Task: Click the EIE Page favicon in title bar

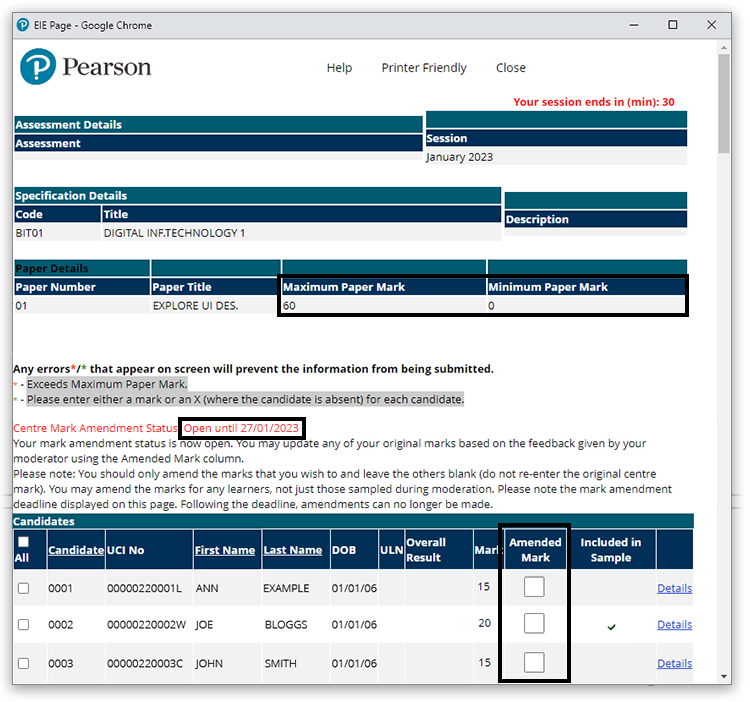Action: pyautogui.click(x=23, y=24)
